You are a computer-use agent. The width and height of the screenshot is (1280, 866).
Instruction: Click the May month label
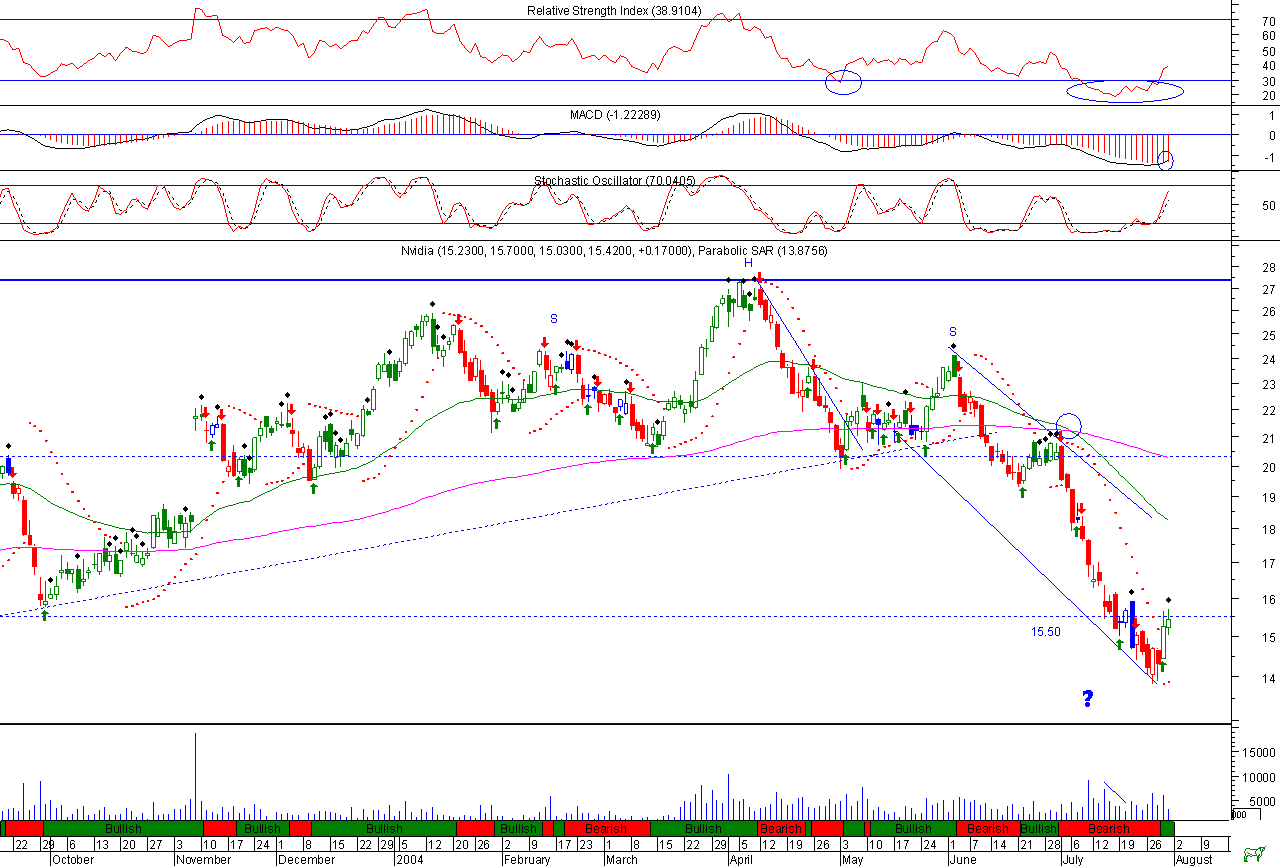pos(851,859)
